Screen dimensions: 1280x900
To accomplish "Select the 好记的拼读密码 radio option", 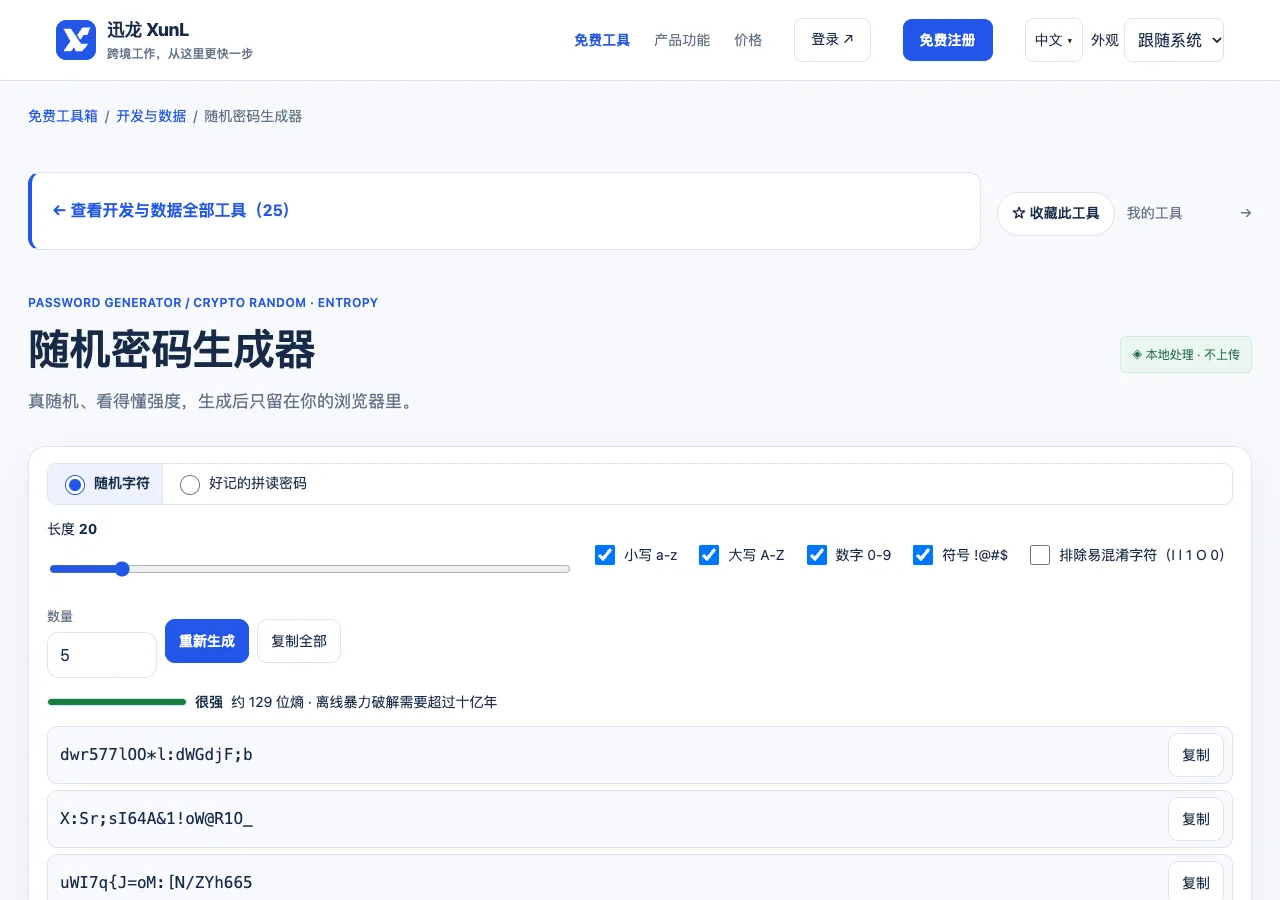I will (x=190, y=484).
